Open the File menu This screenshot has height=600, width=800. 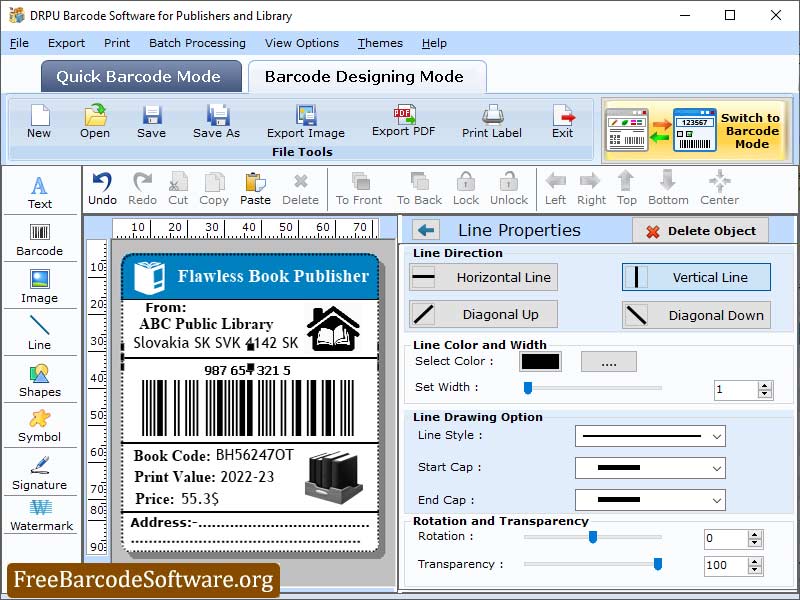19,43
